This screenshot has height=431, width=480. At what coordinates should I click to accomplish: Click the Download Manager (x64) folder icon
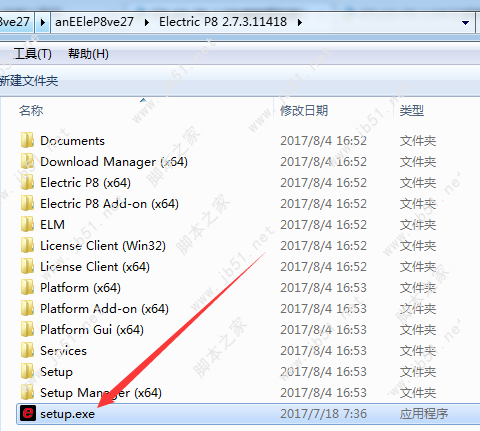27,161
